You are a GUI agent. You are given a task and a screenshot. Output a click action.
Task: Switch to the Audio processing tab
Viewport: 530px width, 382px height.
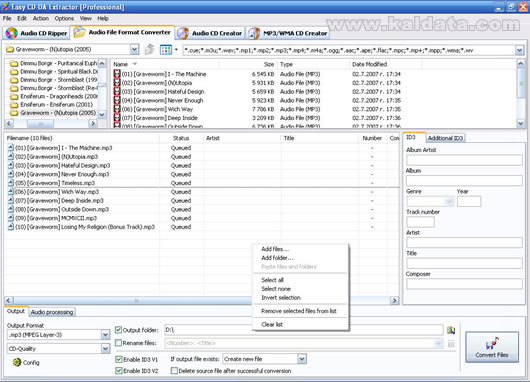tap(52, 312)
